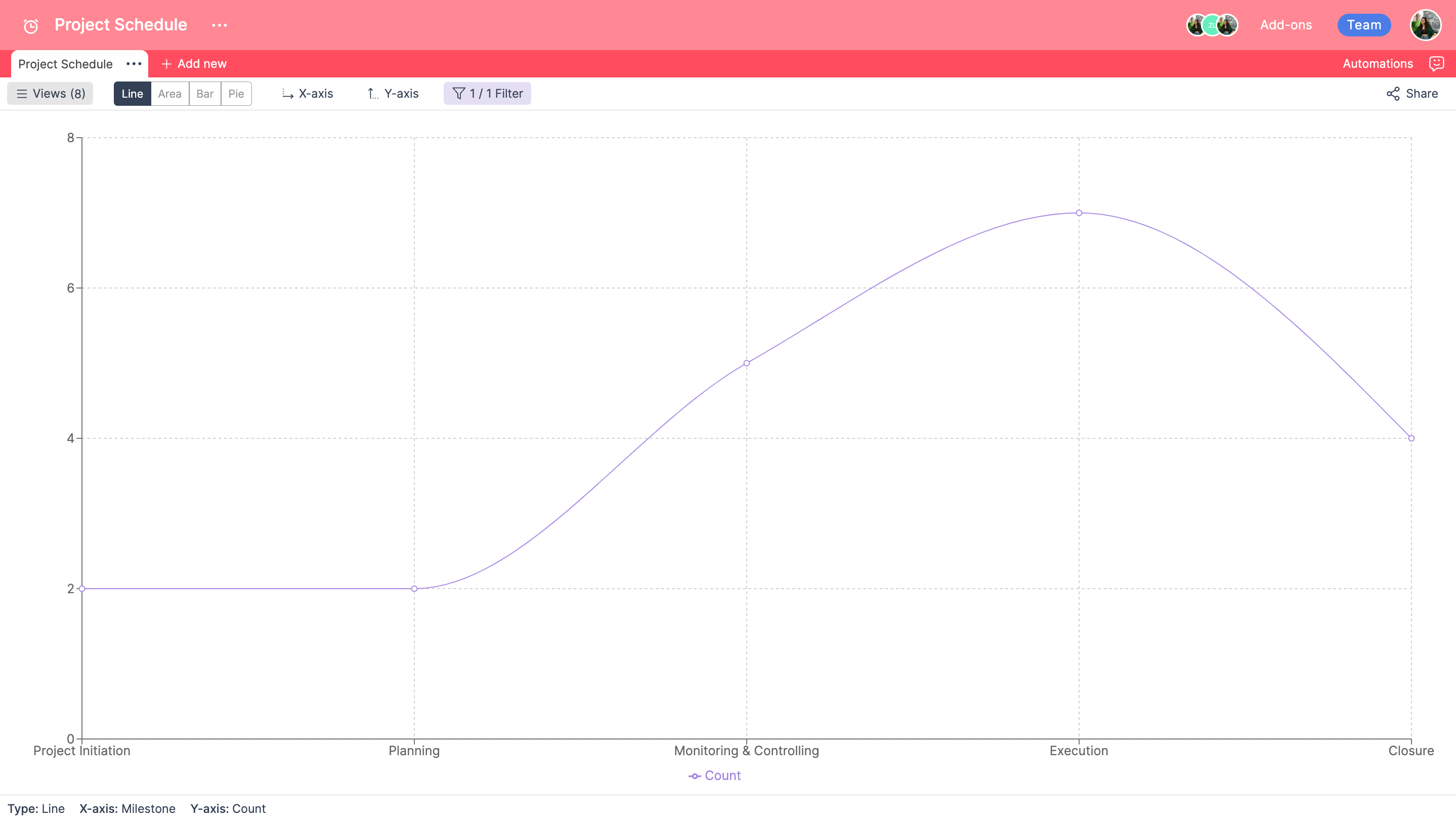Click the Planning data point on the line
Screen dimensions: 1456x822
pos(414,589)
